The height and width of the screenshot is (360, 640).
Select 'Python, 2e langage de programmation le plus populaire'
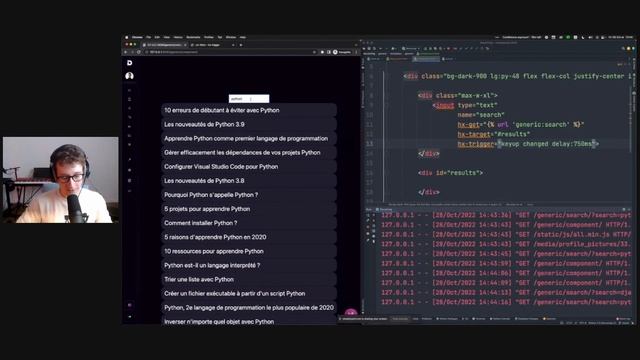249,308
